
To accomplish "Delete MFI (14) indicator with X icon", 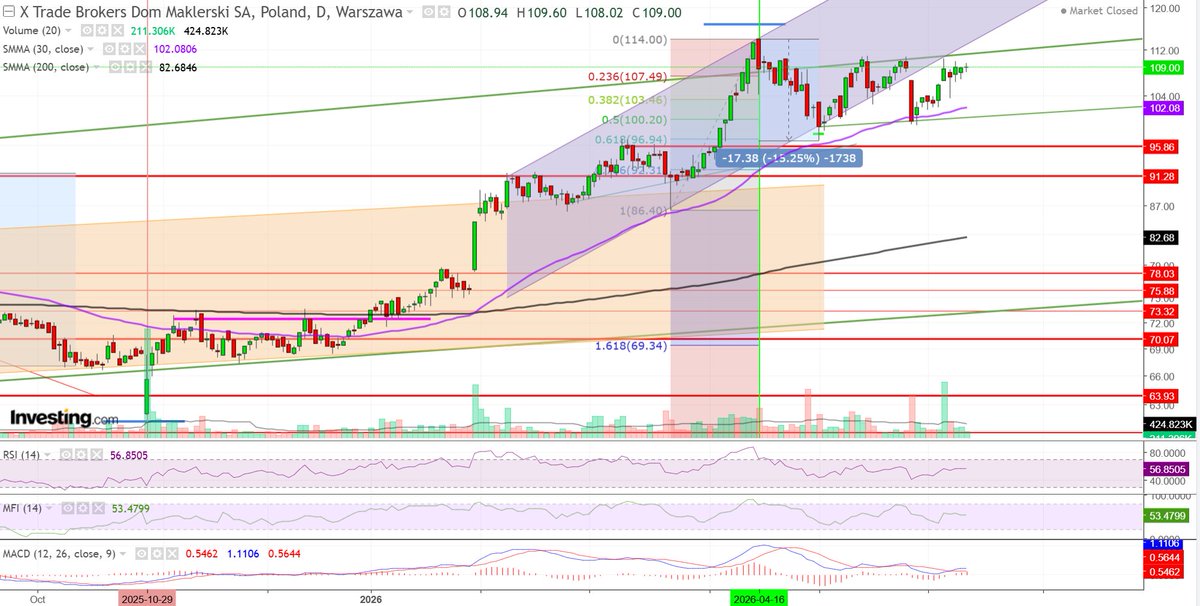I will click(x=98, y=508).
